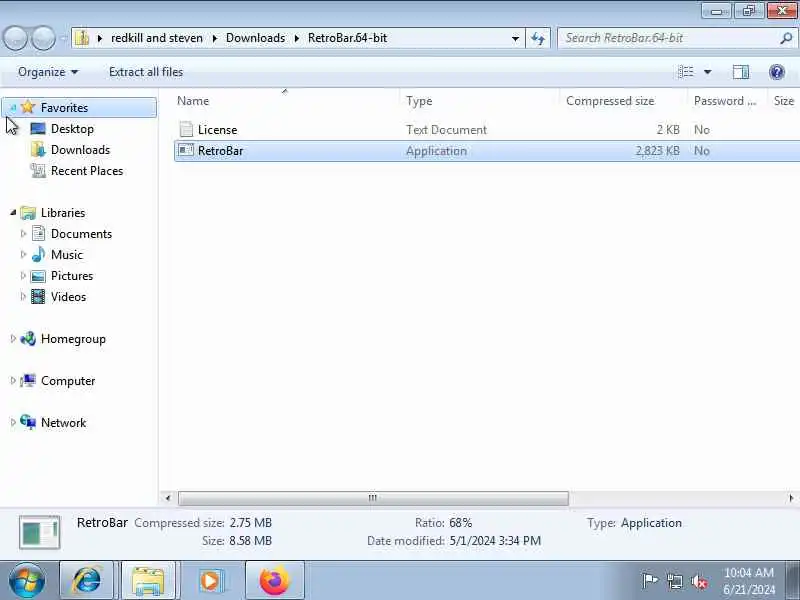The height and width of the screenshot is (600, 800).
Task: Click the horizontal scrollbar left arrow
Action: pyautogui.click(x=168, y=498)
